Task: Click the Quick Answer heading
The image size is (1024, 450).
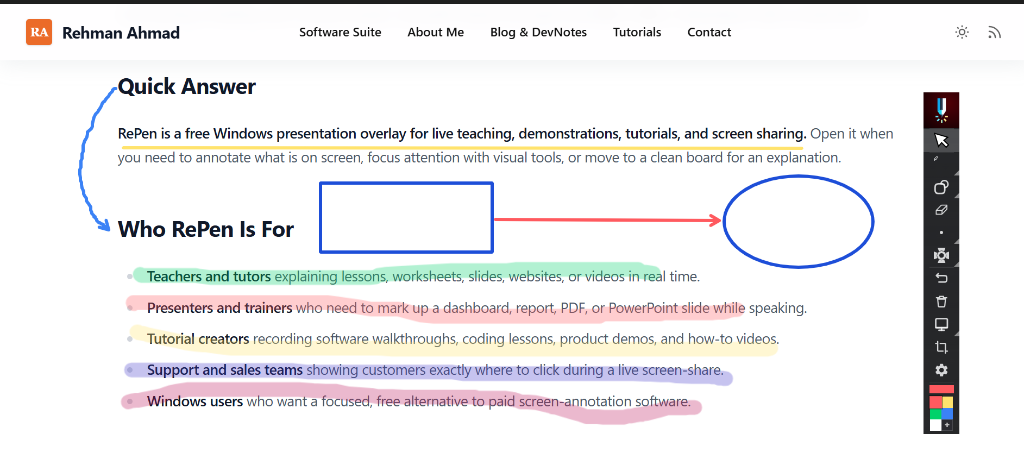Action: (187, 86)
